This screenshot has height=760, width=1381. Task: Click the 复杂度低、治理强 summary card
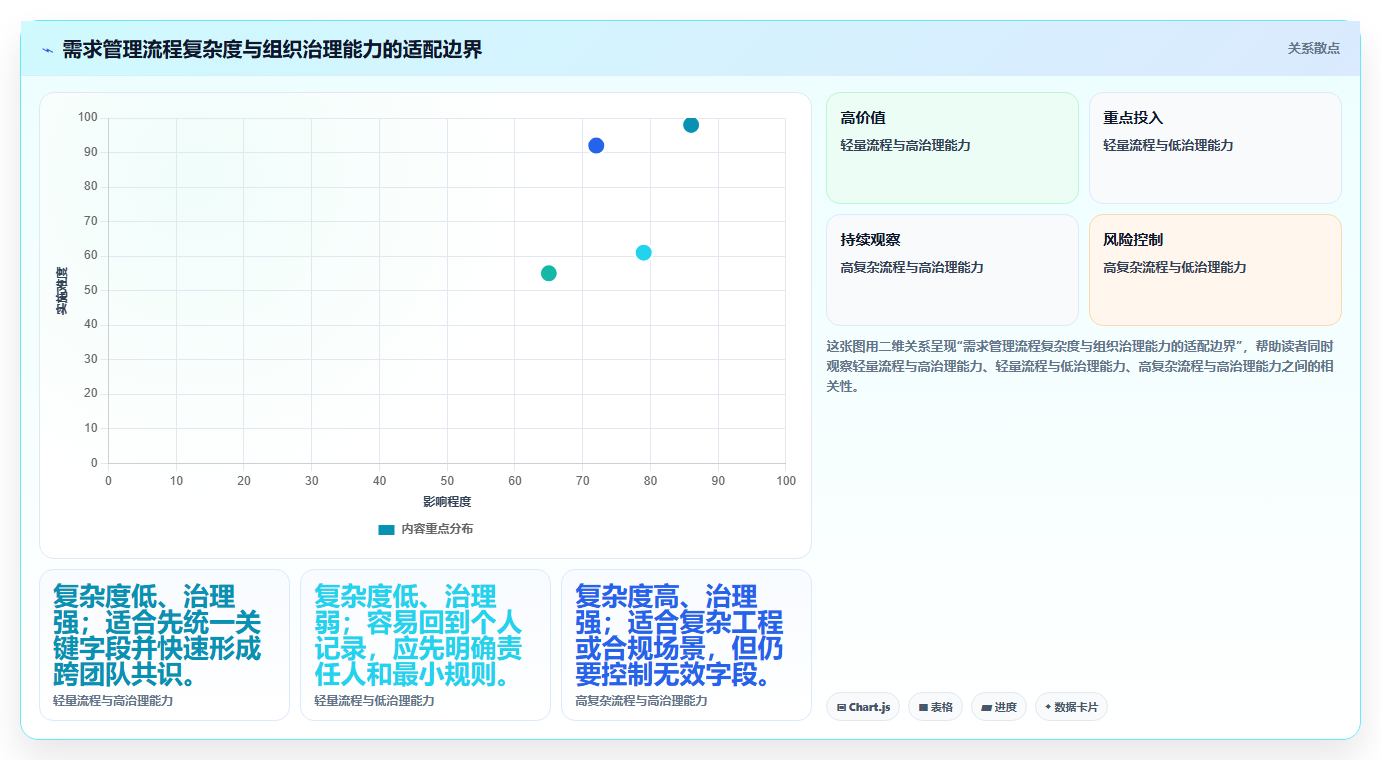point(164,645)
